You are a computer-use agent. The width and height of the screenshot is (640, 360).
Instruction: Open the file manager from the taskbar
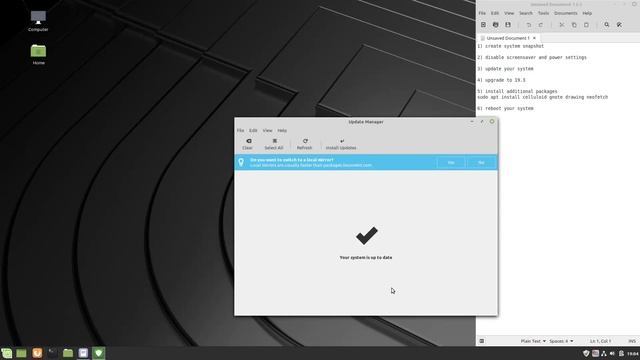(68, 353)
